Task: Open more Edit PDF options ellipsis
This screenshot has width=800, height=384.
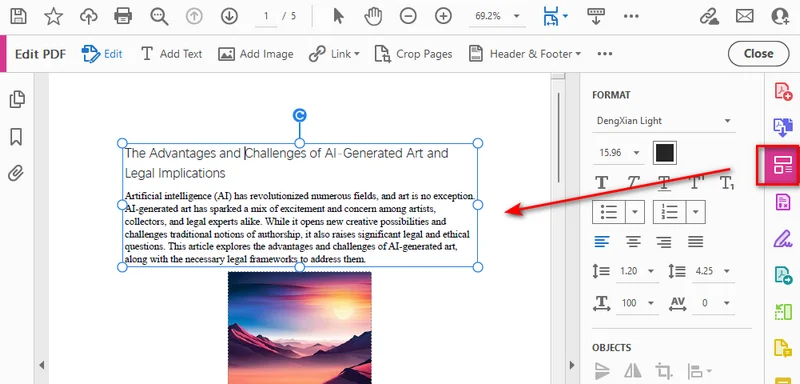Action: pos(605,54)
